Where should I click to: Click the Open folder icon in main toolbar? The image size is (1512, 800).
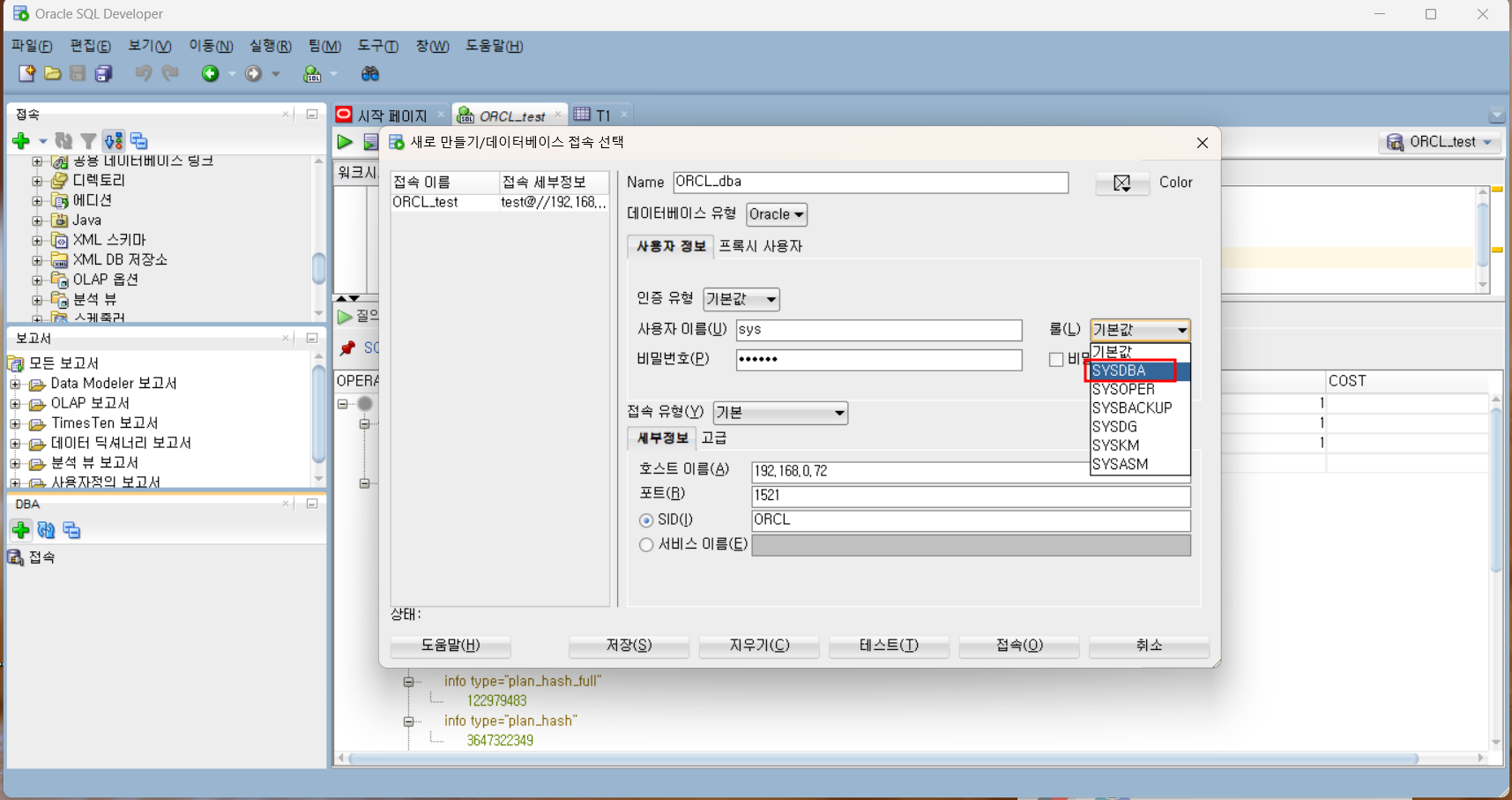[53, 74]
